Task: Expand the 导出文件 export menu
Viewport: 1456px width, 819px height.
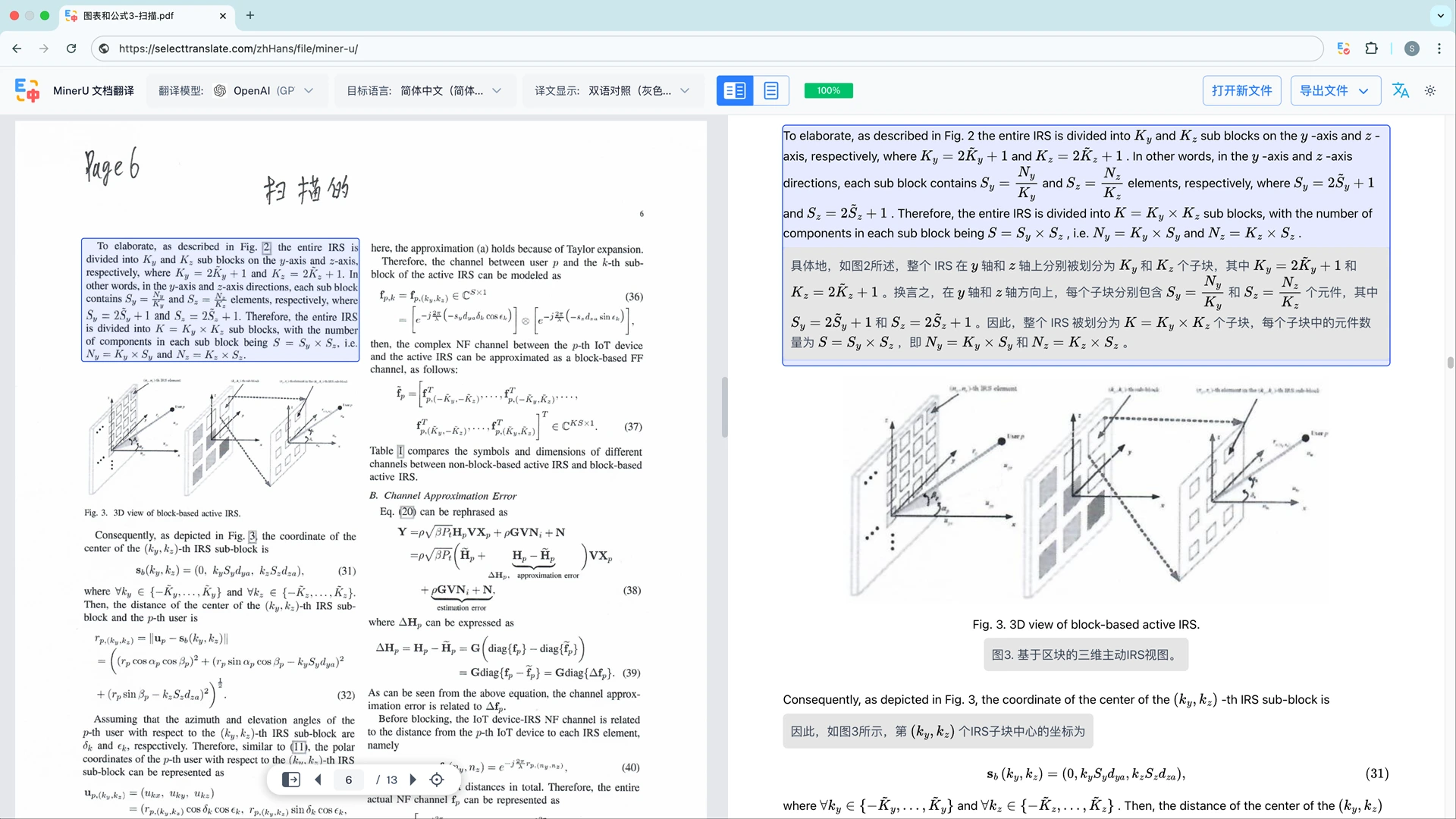Action: (x=1334, y=91)
